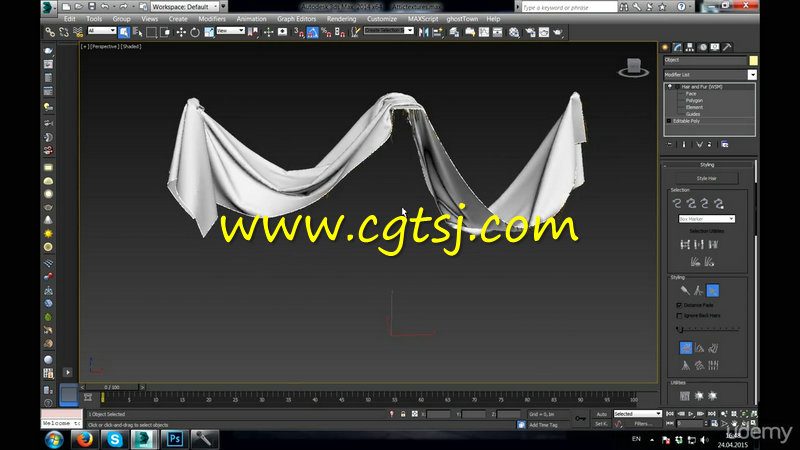
Task: Open the Animation menu
Action: [x=251, y=19]
